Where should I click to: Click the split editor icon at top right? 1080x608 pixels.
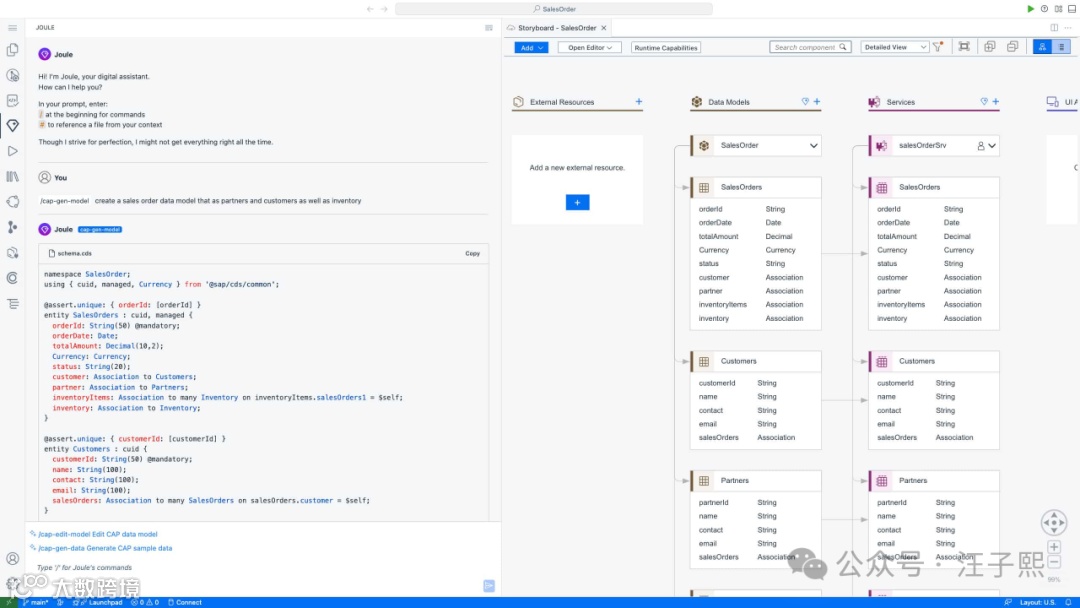point(1054,28)
